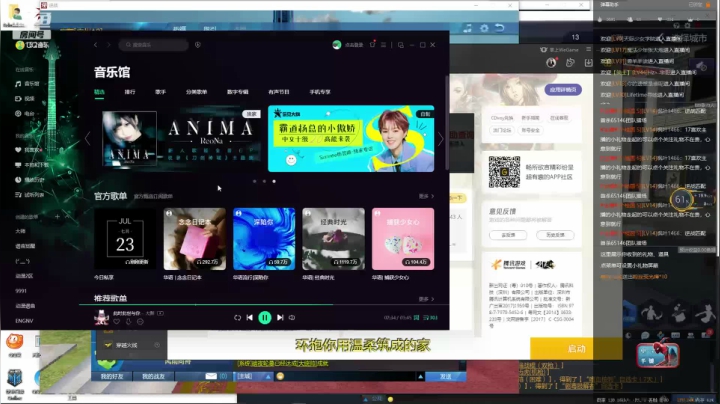Screen dimensions: 720x404
Task: Open the download icon in WeGame toolbar
Action: click(589, 63)
